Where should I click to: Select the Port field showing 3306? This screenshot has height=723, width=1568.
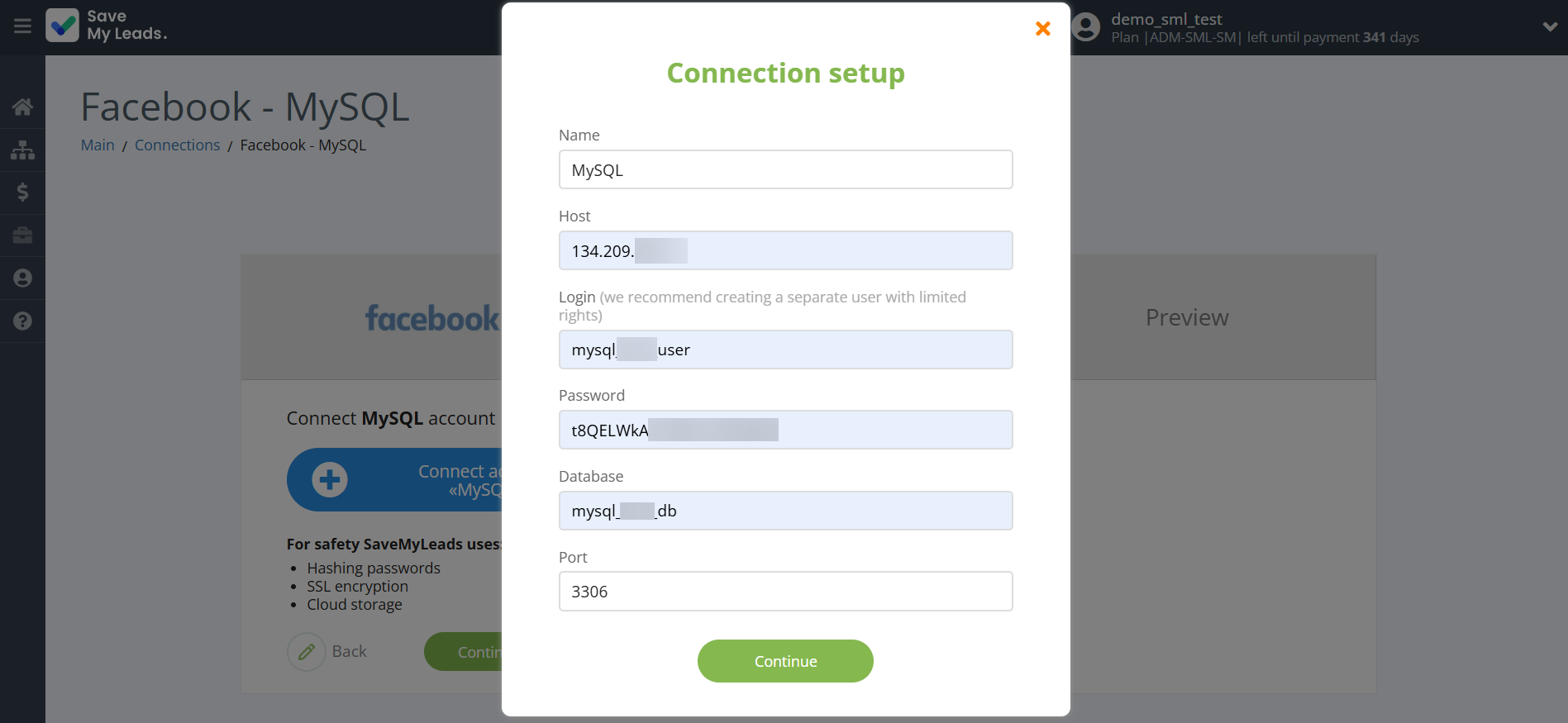click(784, 592)
